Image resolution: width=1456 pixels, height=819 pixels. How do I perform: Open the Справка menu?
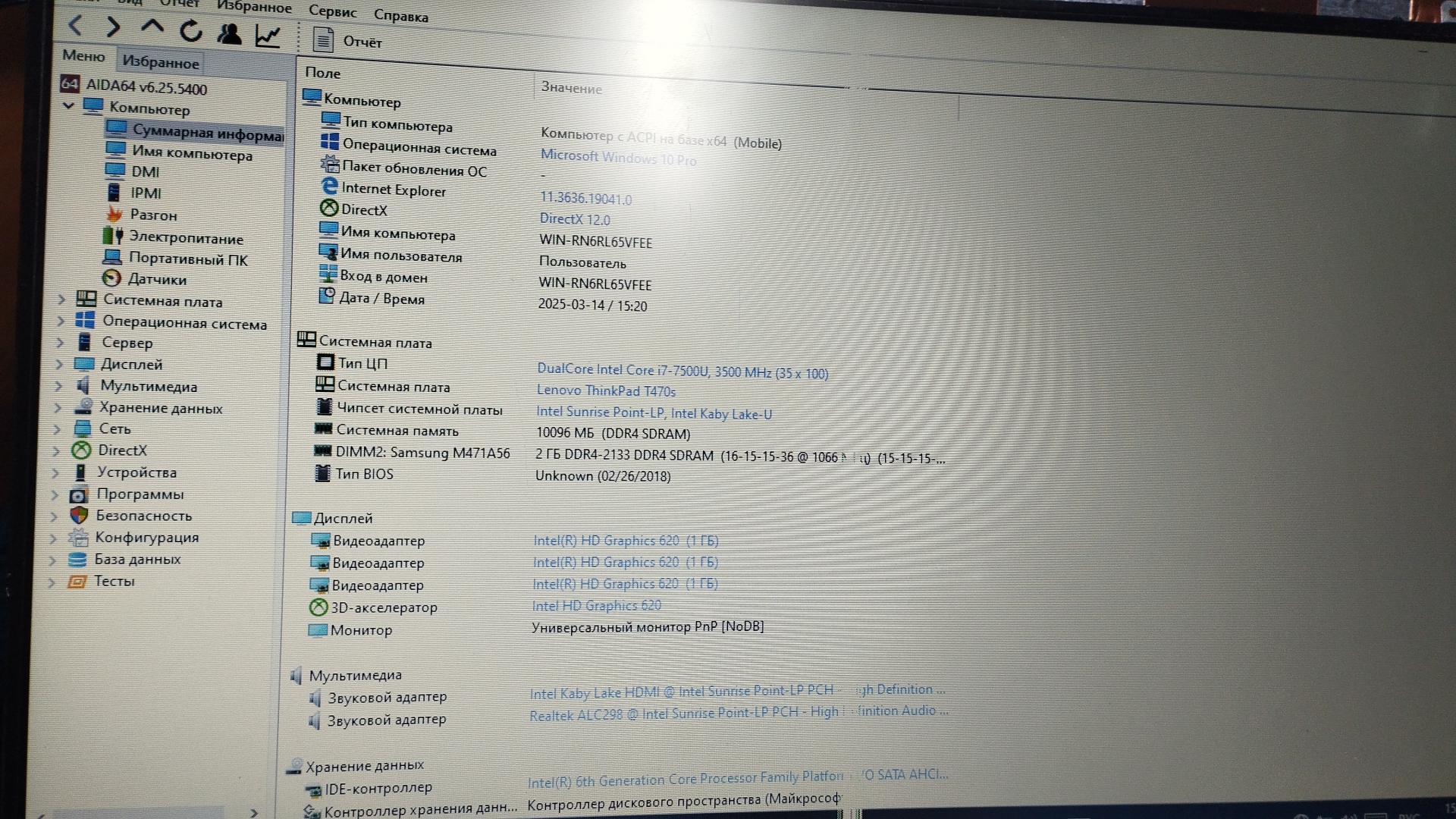400,15
